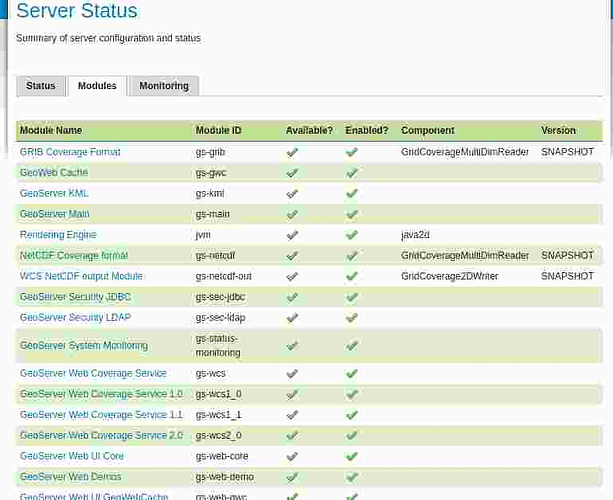
Task: Click the Enabled checkmark for Rendering Engine
Action: (x=352, y=235)
